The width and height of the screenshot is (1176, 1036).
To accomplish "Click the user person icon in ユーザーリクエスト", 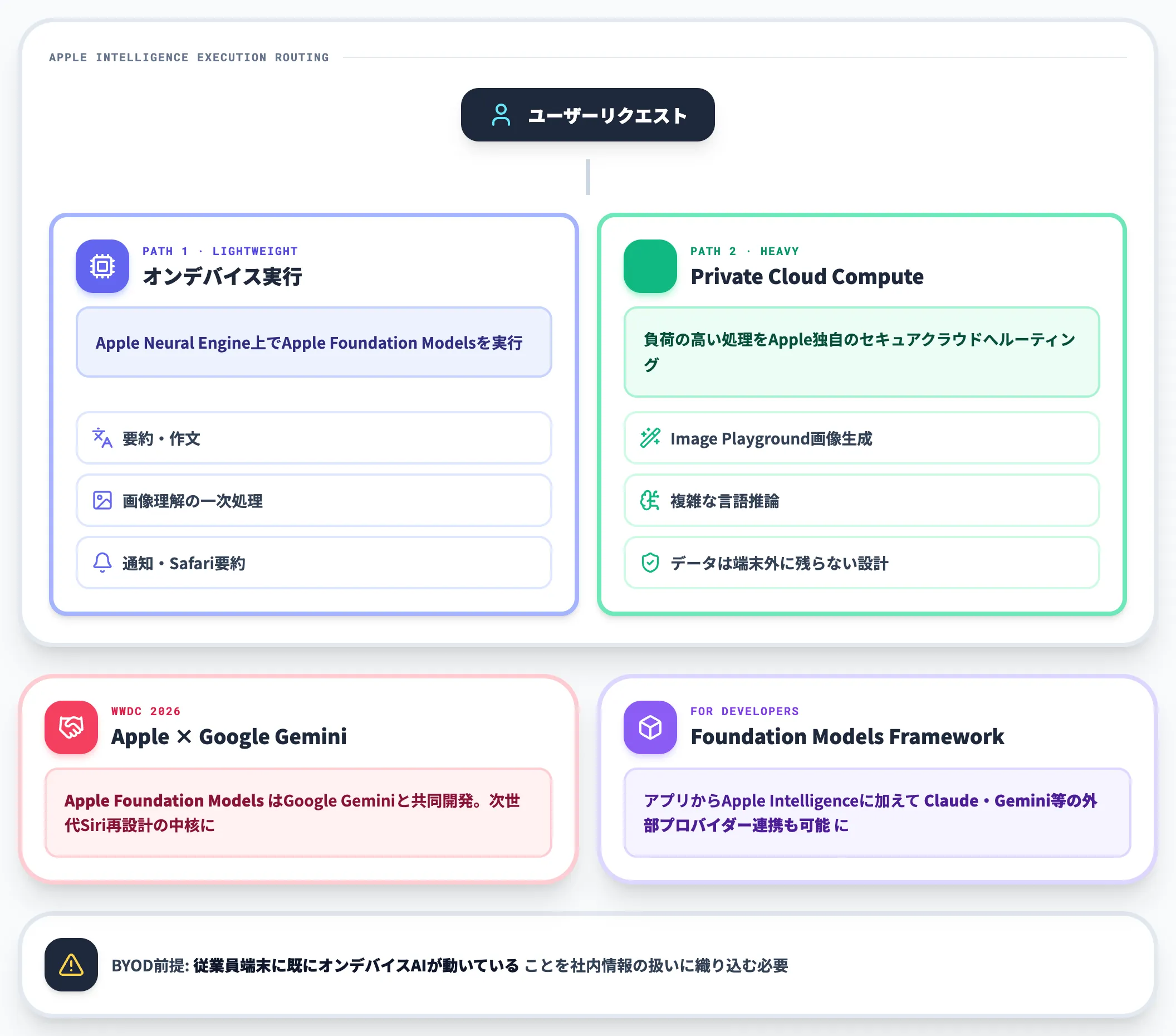I will tap(501, 115).
